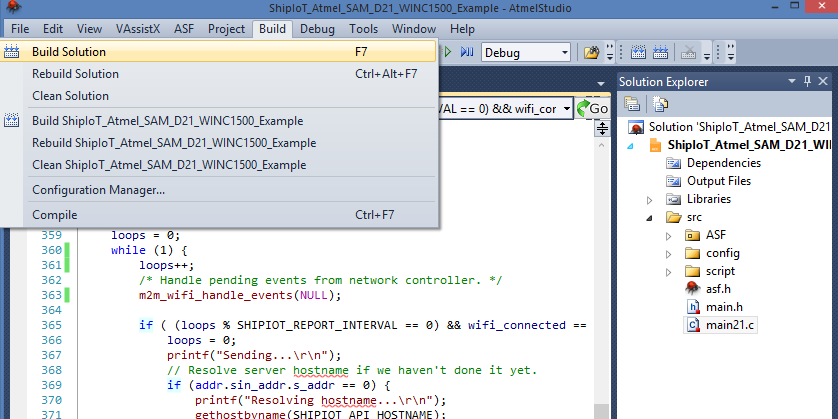Select Rebuild ShipIoT_Atmel_SAM_D21_WINC1500_Example
The height and width of the screenshot is (419, 838).
(218, 143)
